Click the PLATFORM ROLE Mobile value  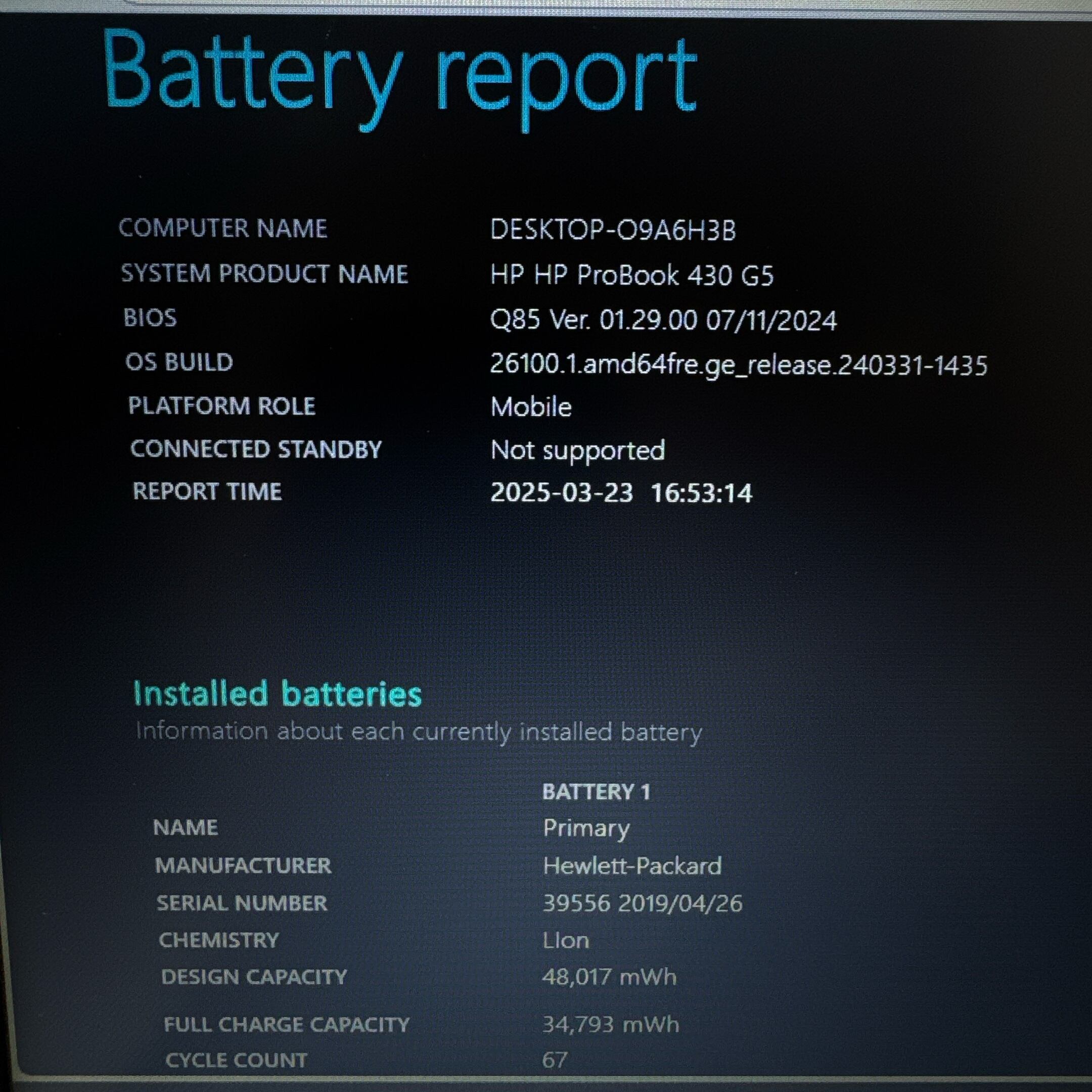pyautogui.click(x=531, y=407)
